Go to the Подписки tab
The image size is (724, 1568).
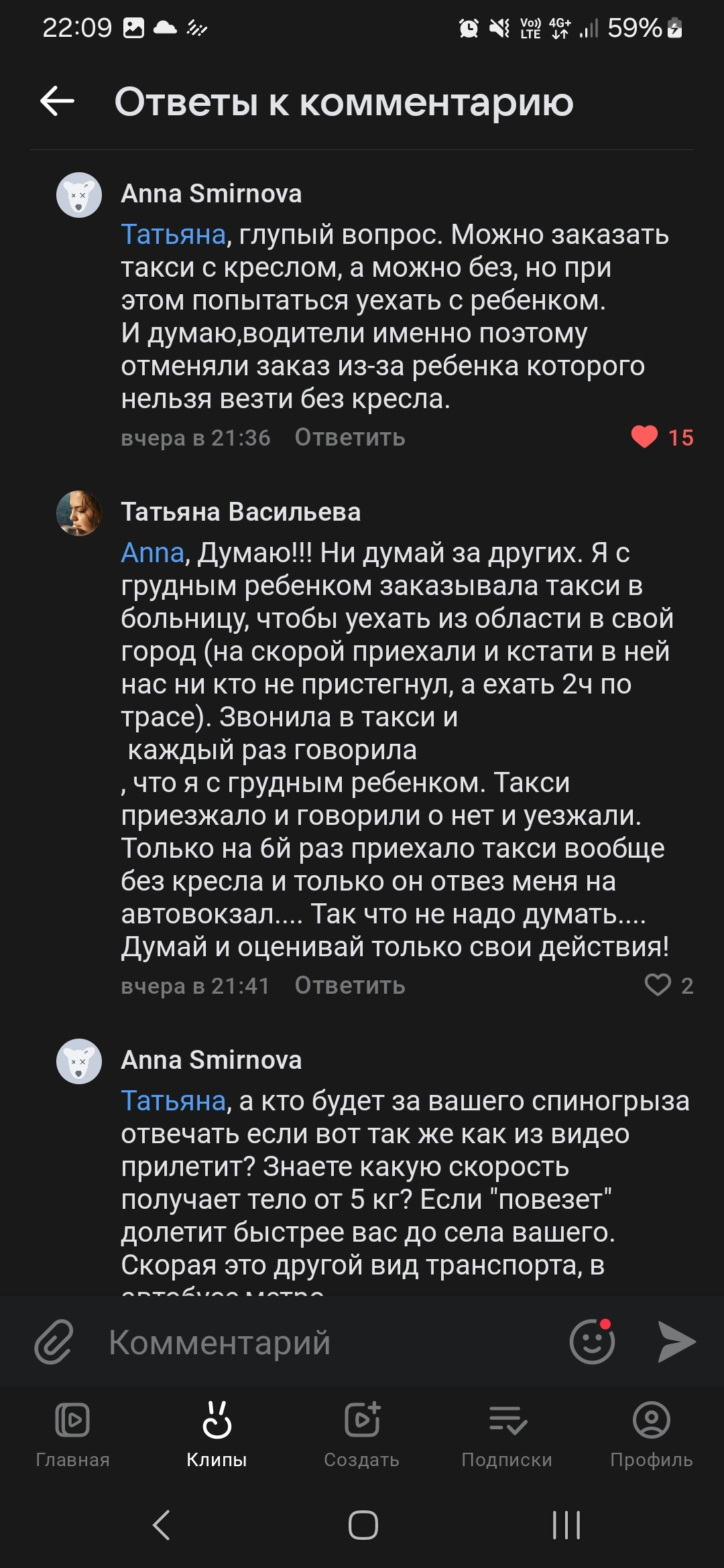point(507,1432)
